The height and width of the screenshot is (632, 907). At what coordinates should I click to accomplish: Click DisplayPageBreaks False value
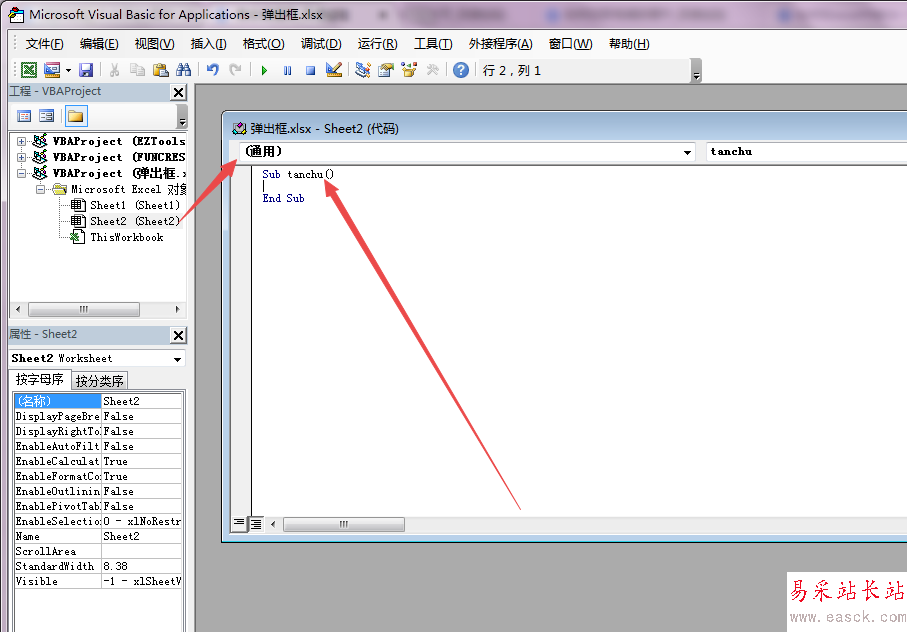[142, 416]
